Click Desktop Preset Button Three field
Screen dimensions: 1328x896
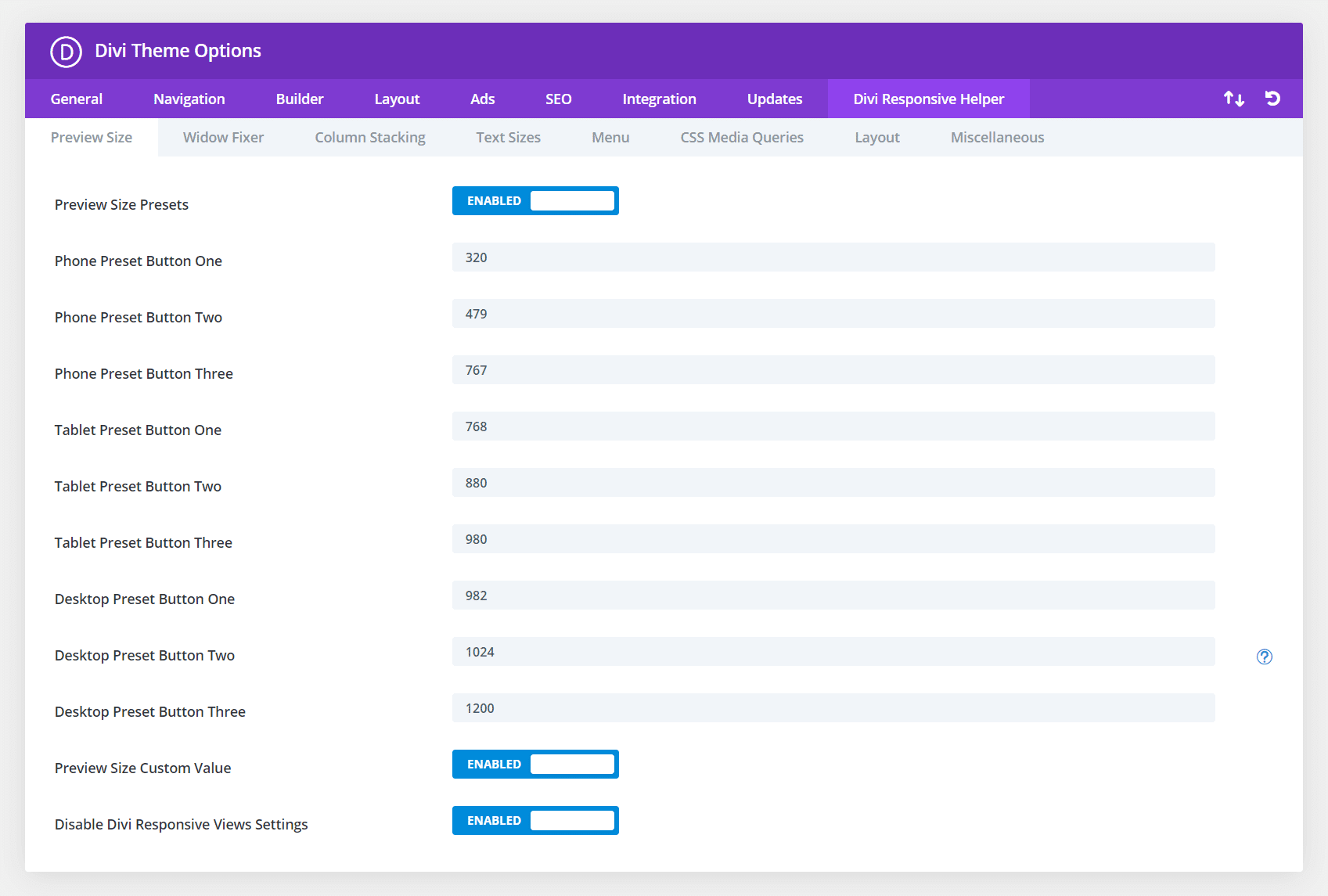(833, 708)
